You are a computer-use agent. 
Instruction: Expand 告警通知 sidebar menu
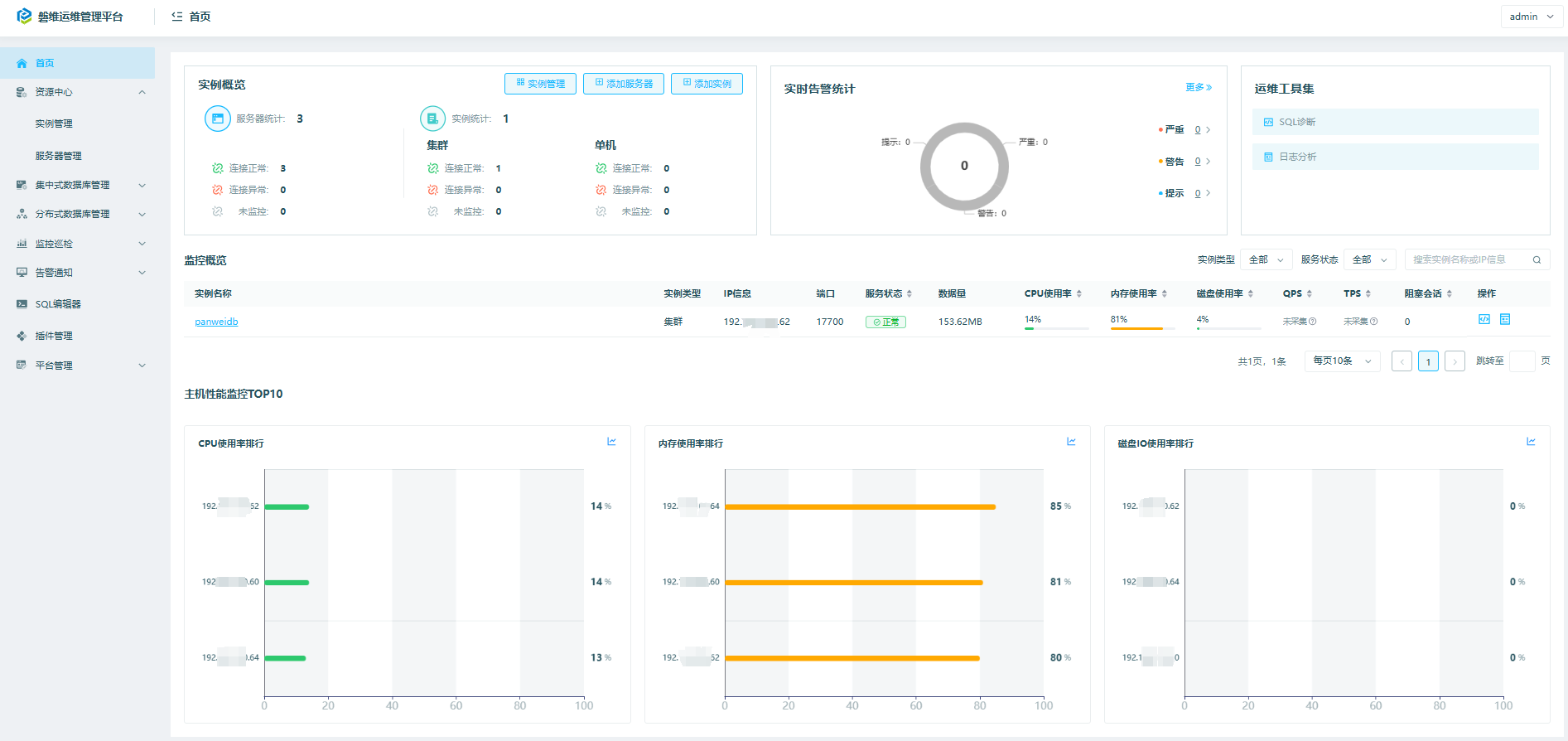point(78,273)
